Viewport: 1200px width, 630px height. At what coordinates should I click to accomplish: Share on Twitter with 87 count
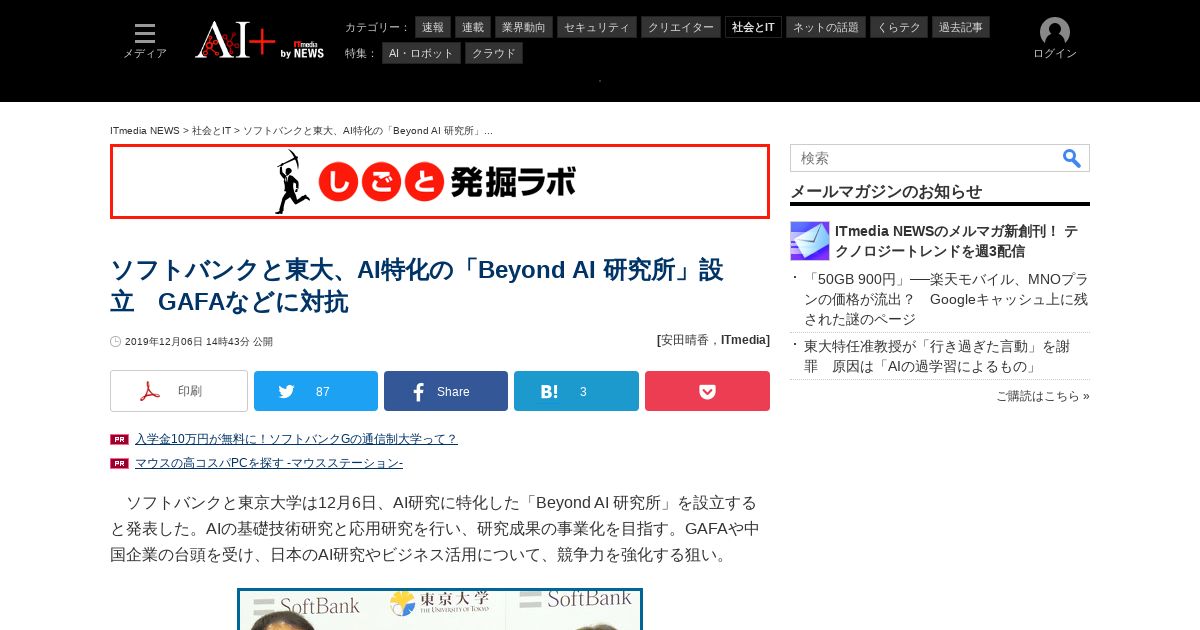(x=316, y=391)
